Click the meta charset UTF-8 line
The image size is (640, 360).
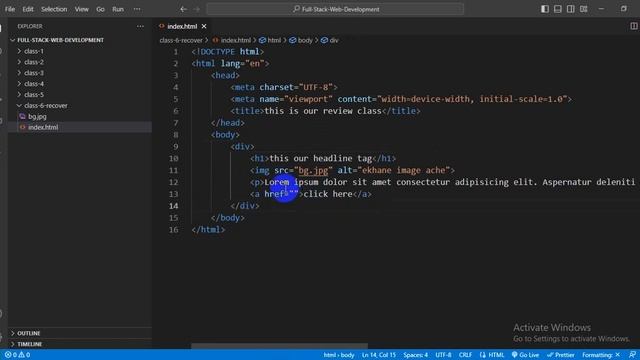pyautogui.click(x=284, y=87)
